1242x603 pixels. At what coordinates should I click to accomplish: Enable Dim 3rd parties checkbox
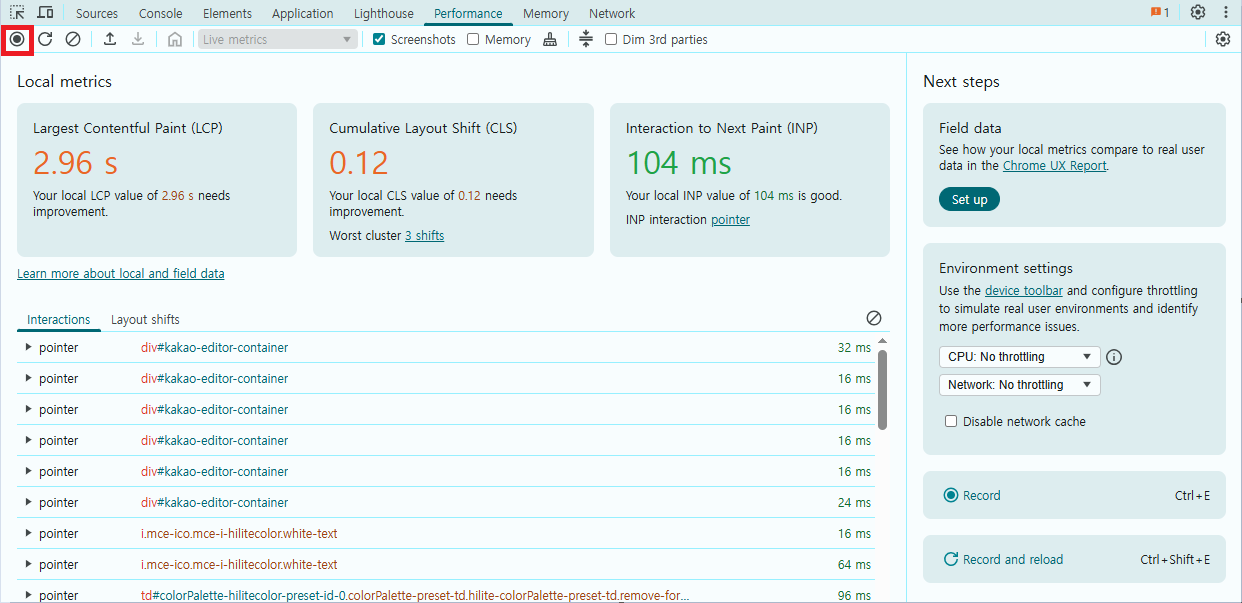coord(611,39)
